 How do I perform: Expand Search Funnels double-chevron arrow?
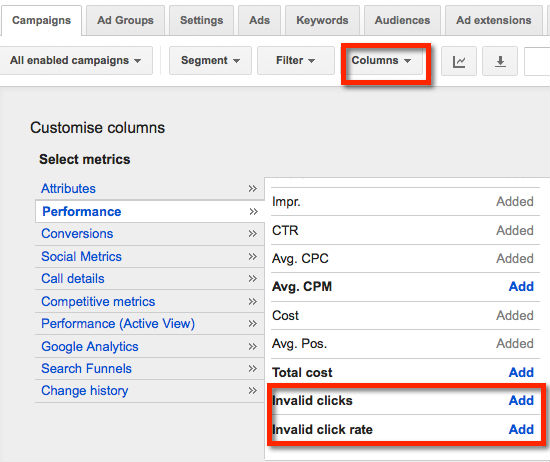click(253, 369)
